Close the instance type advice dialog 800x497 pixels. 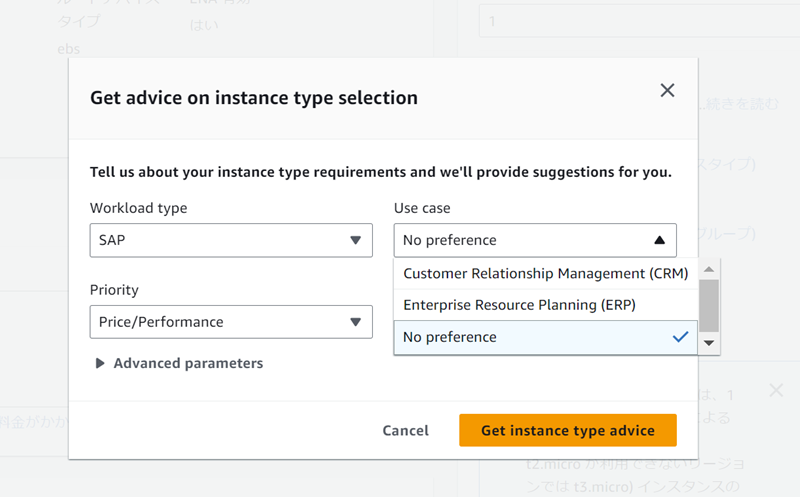tap(667, 90)
